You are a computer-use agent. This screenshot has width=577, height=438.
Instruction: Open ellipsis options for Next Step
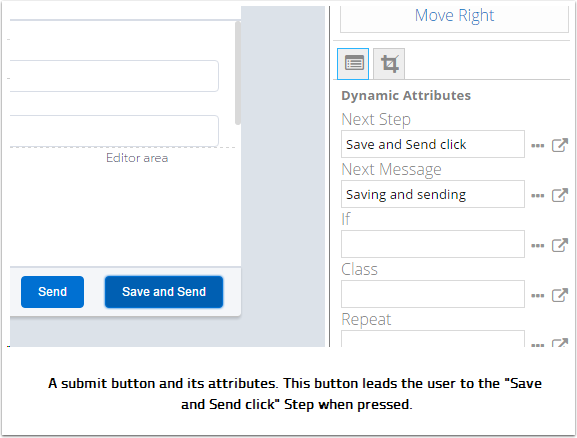[538, 145]
